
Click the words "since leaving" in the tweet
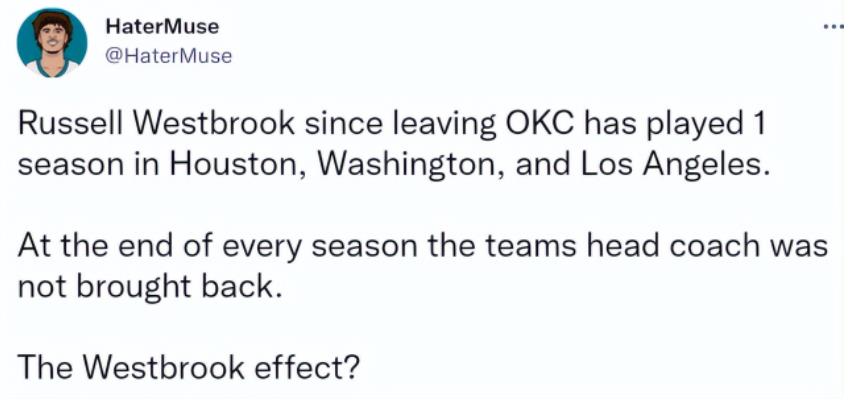pos(400,126)
